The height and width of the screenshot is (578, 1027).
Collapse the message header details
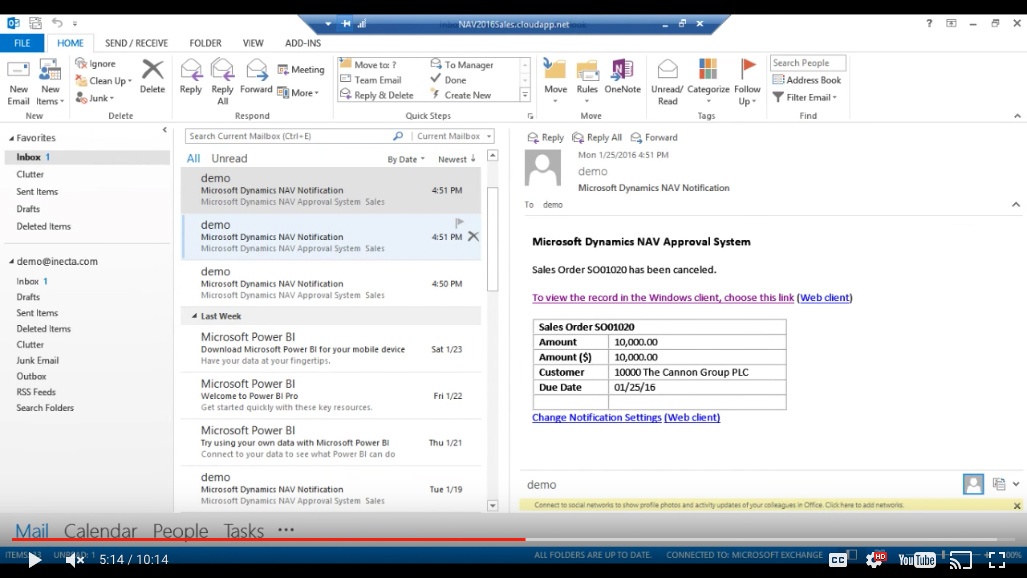click(x=1016, y=204)
